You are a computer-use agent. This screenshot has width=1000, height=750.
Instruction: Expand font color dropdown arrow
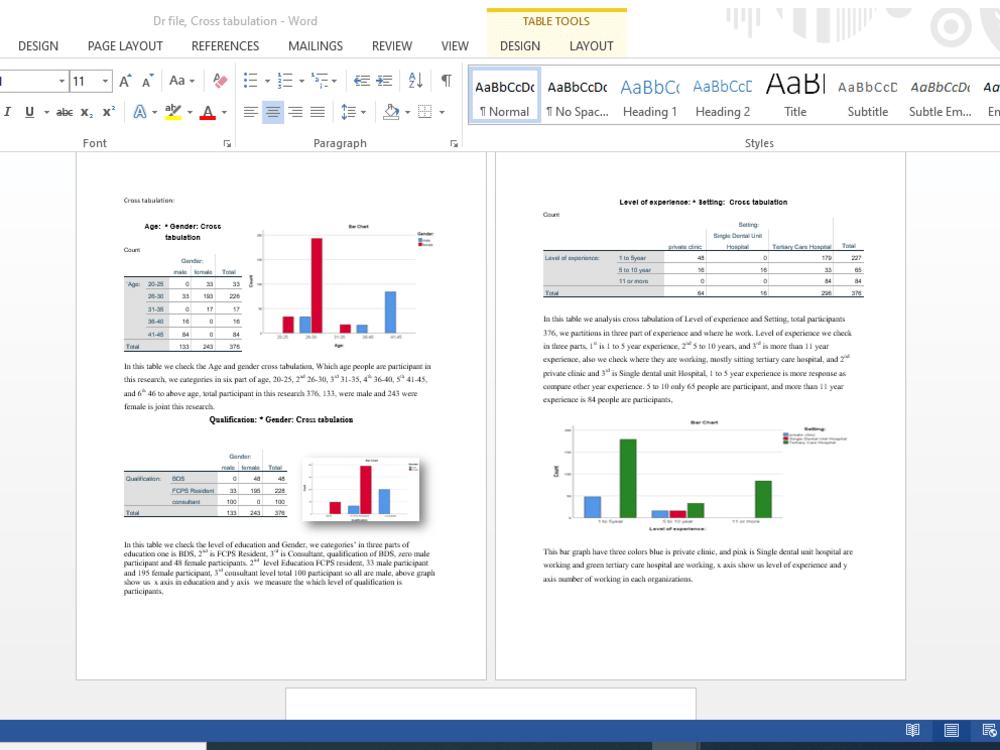pos(224,112)
